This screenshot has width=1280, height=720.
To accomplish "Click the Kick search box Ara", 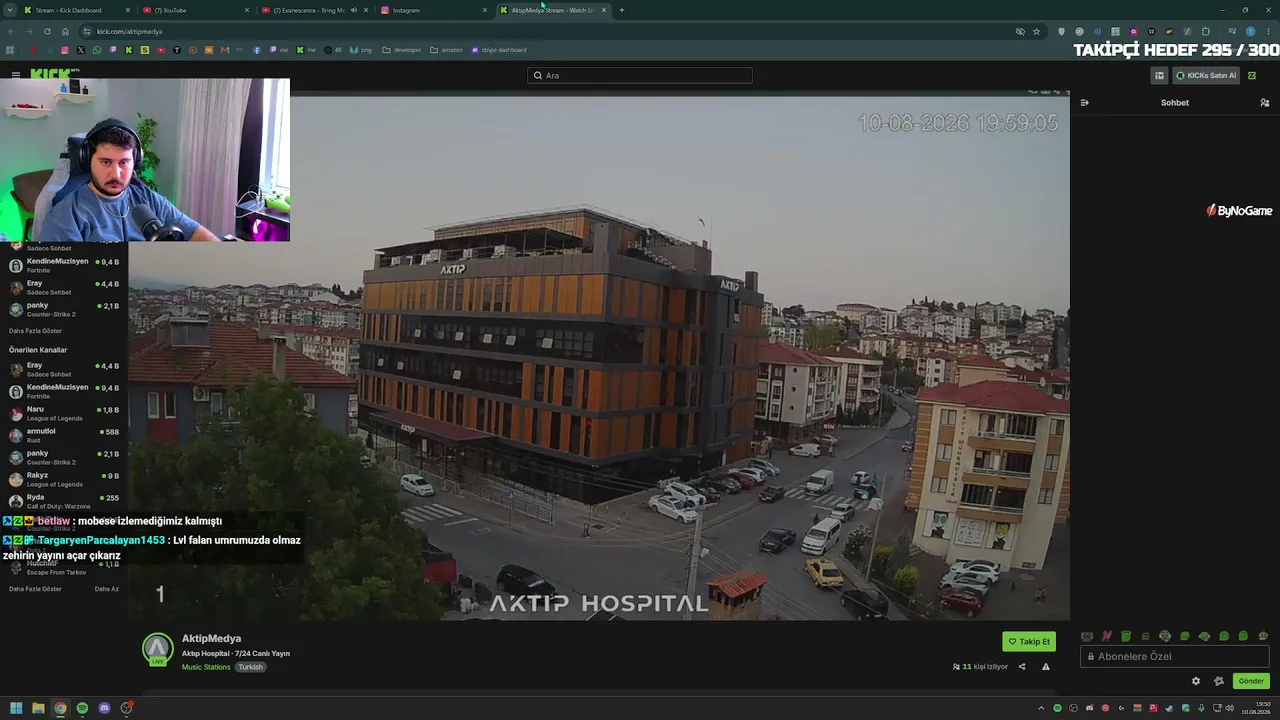I will [640, 75].
